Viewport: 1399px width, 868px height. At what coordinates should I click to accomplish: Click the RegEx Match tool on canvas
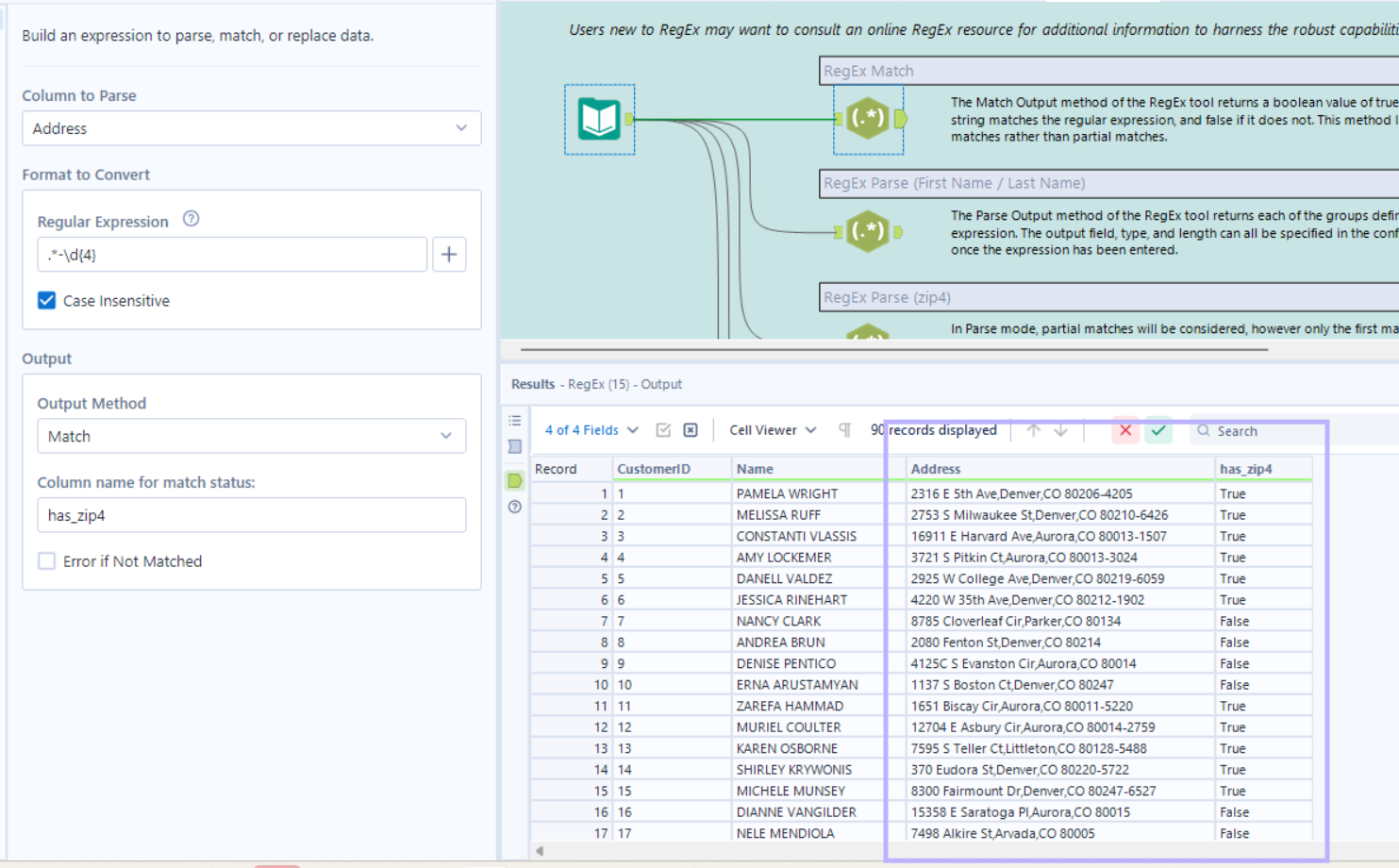click(x=868, y=119)
